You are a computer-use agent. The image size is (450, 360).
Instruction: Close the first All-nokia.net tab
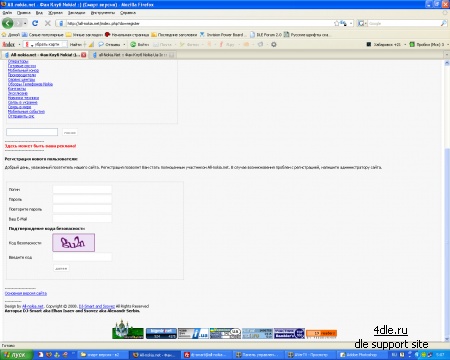tap(84, 55)
